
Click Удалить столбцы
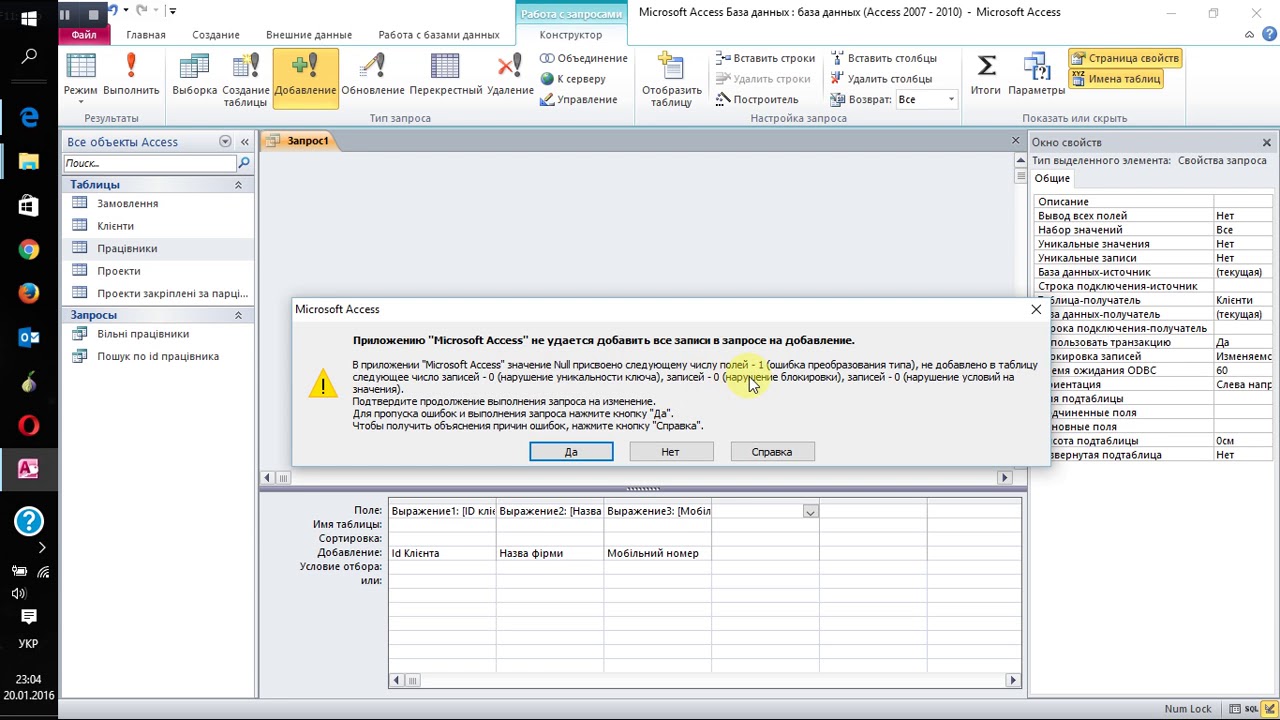(881, 79)
